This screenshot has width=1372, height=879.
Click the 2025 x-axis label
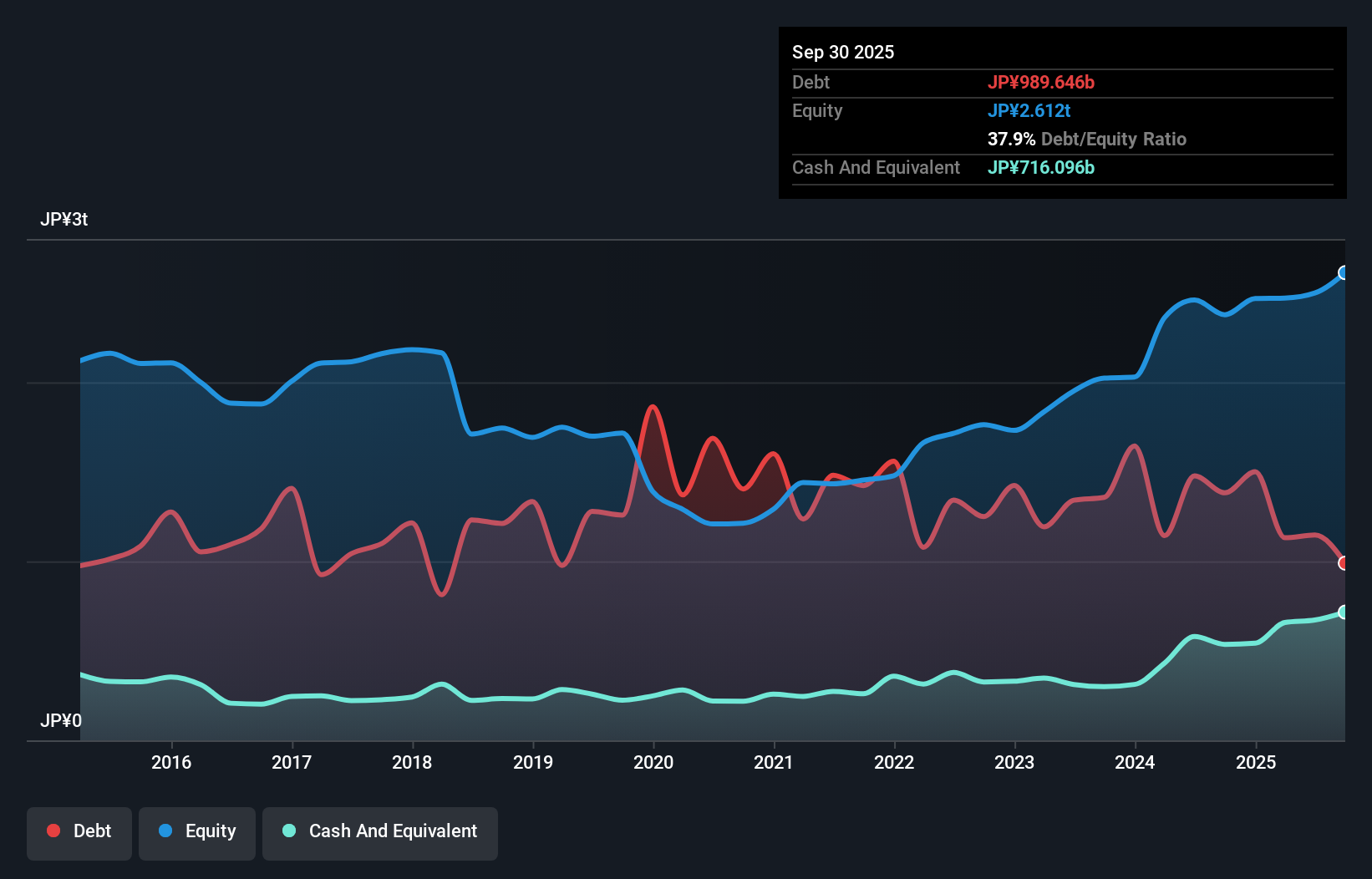coord(1256,762)
